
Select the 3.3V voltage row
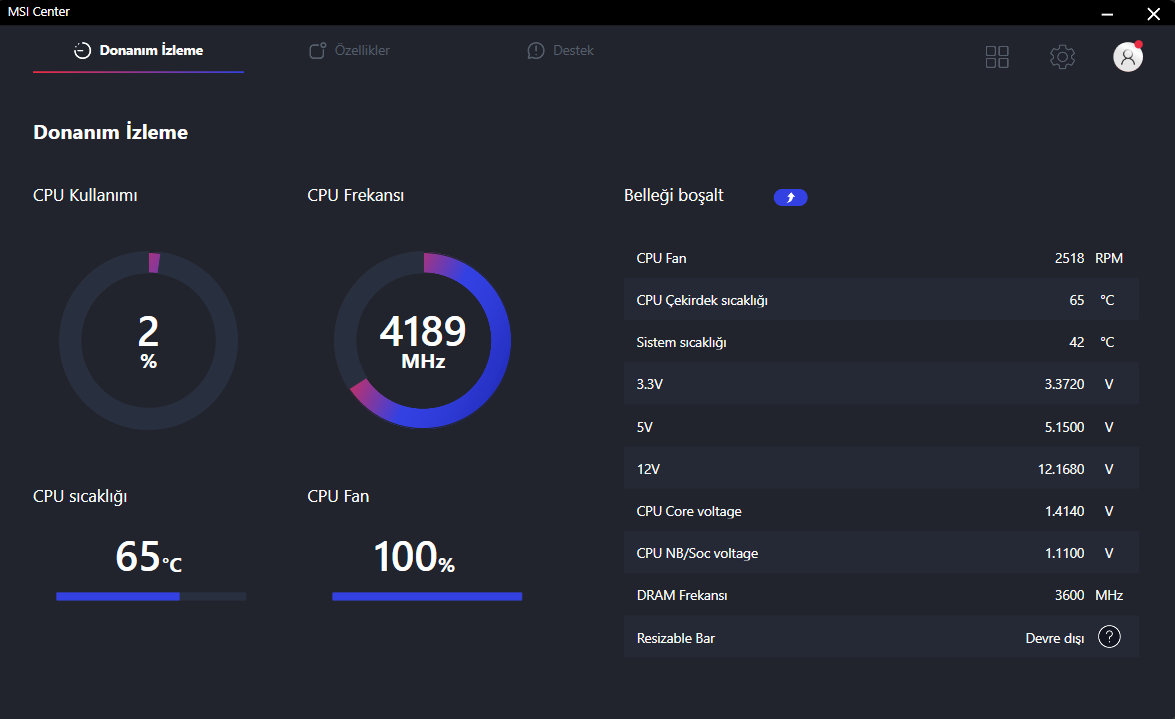pos(881,384)
